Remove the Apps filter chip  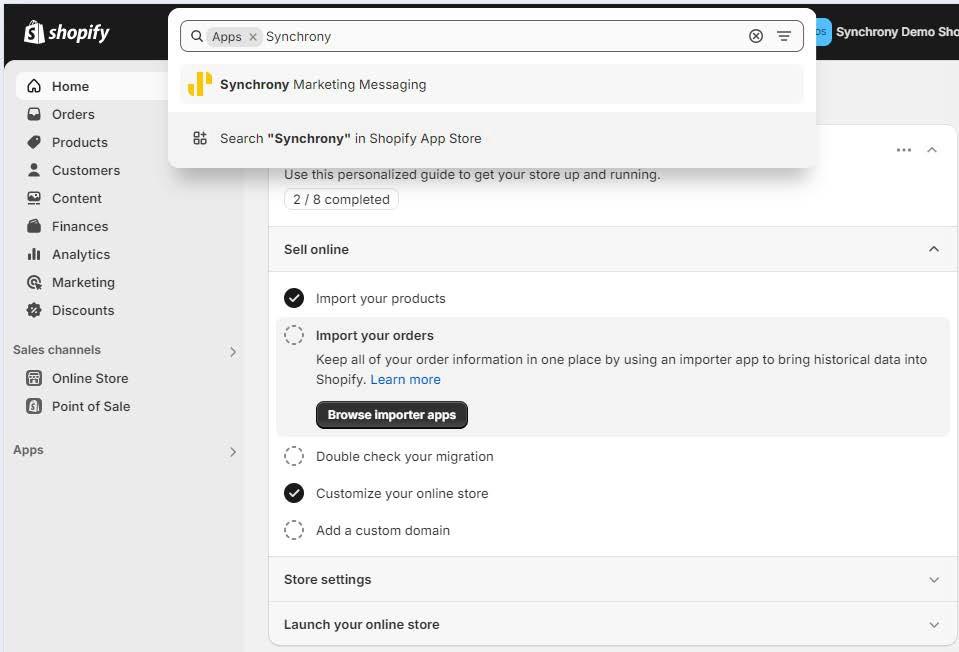pyautogui.click(x=253, y=36)
